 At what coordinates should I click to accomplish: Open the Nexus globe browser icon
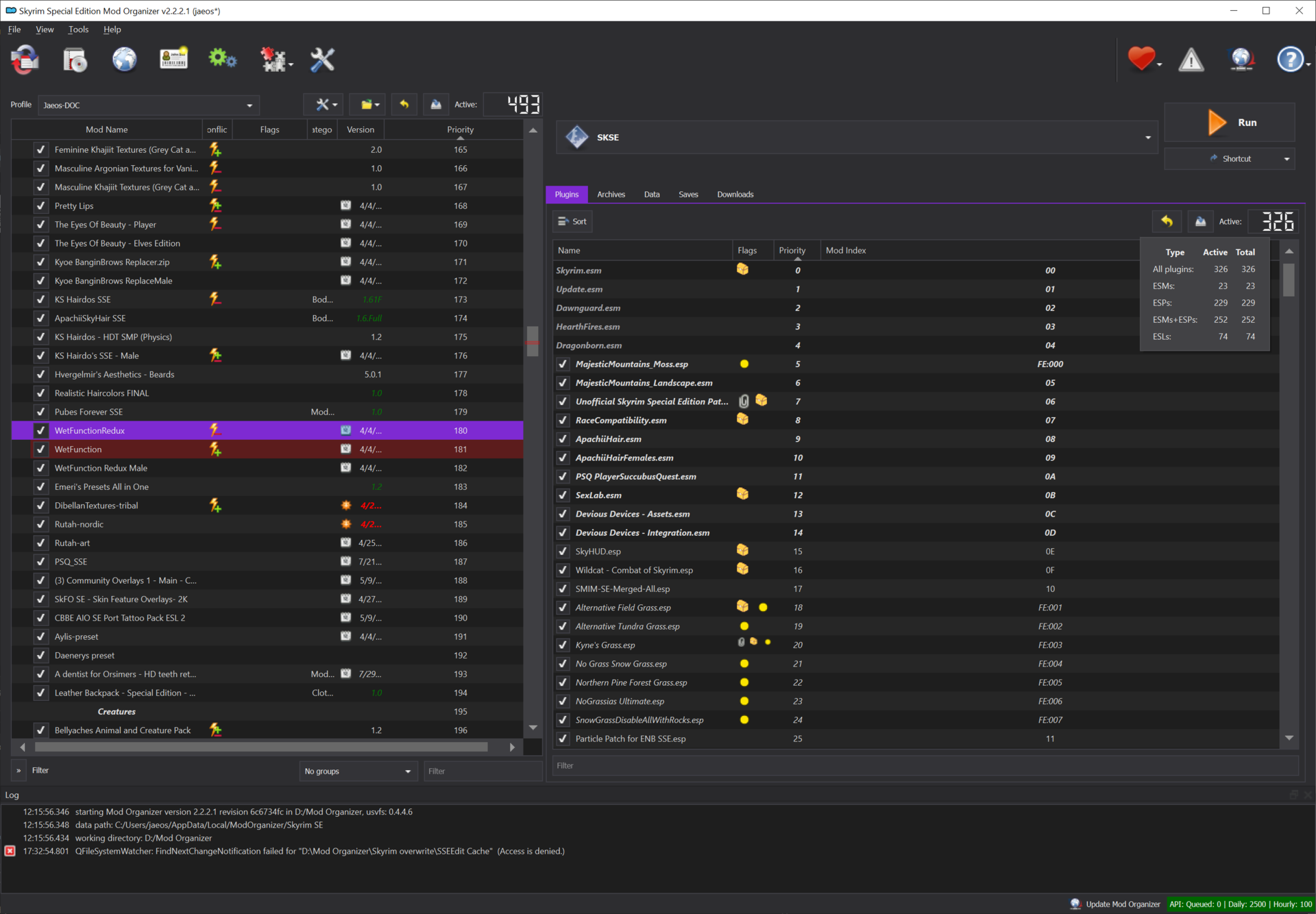click(x=124, y=60)
